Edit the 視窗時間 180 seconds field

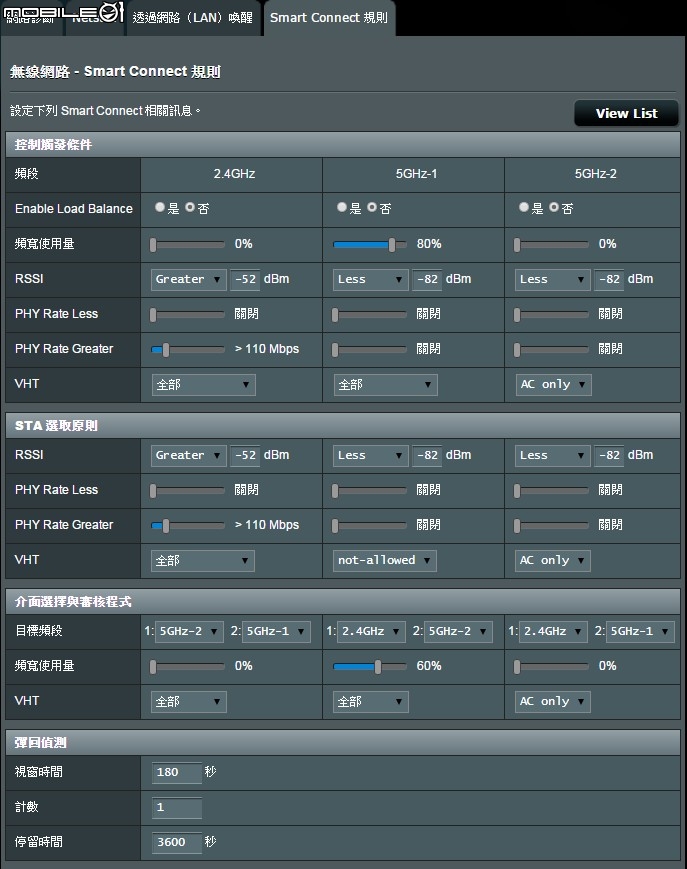point(177,773)
